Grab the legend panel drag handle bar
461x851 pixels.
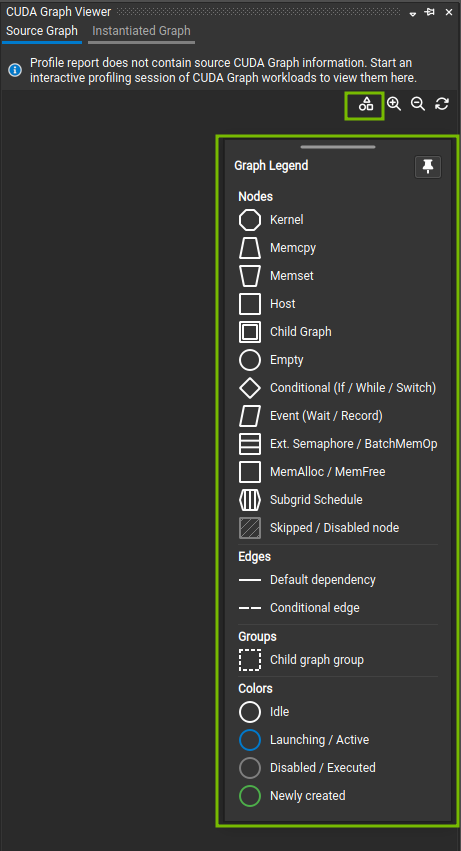(x=338, y=147)
